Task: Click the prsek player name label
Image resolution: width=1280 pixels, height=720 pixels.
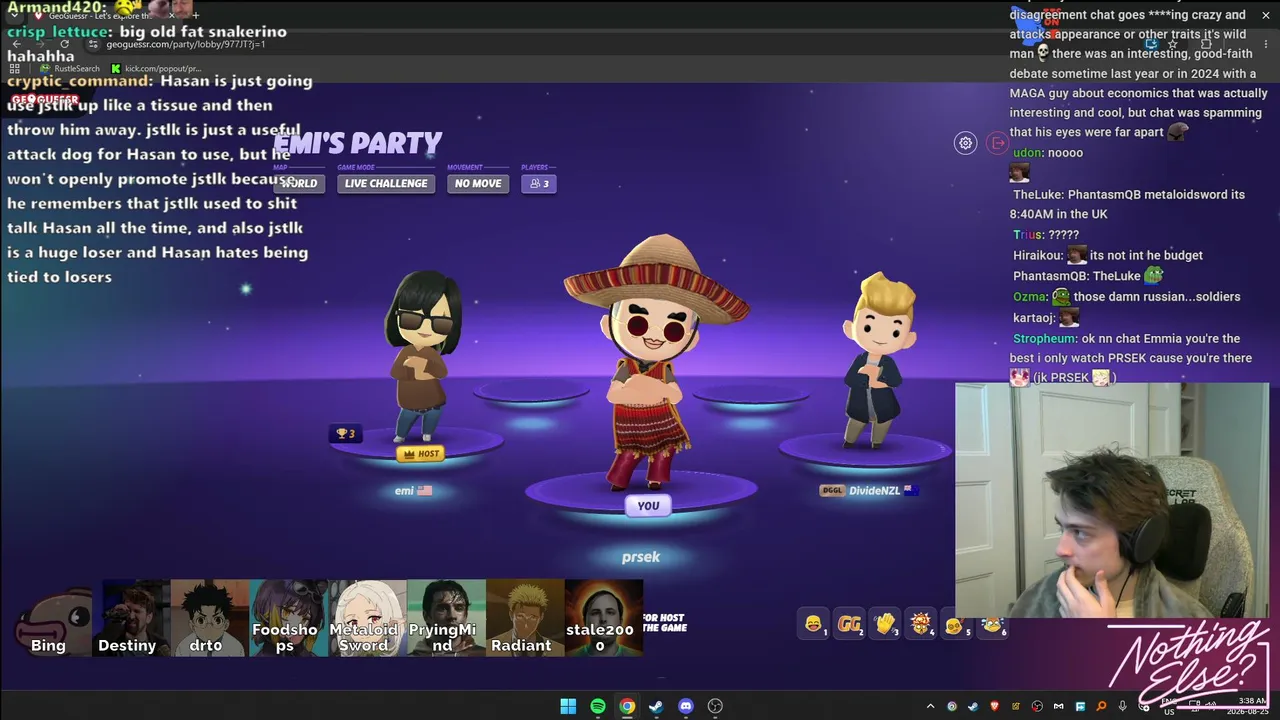Action: pos(641,557)
